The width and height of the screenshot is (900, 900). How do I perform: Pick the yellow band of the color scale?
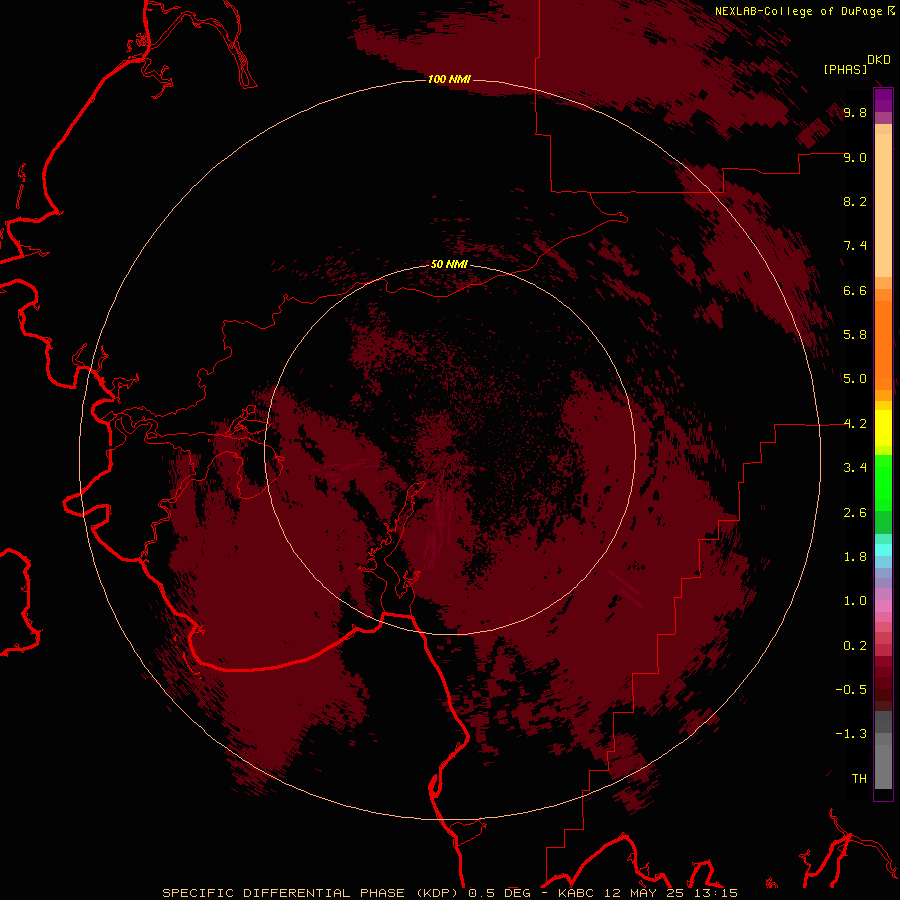click(x=883, y=428)
